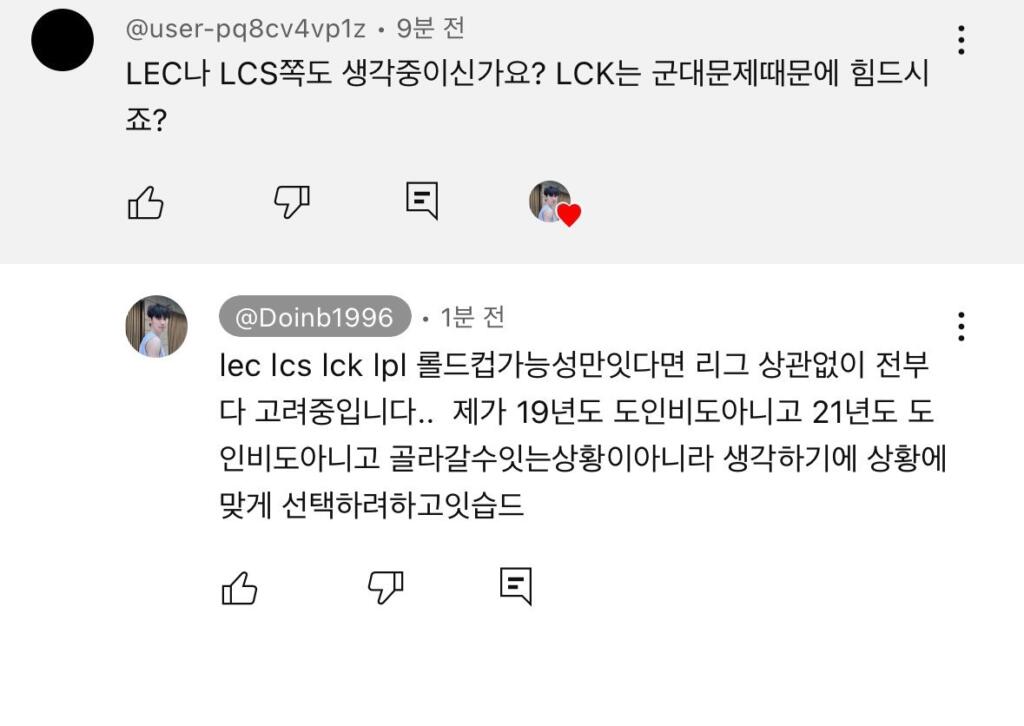Open reply box under @Doinb1996 comment
The image size is (1024, 726).
515,586
